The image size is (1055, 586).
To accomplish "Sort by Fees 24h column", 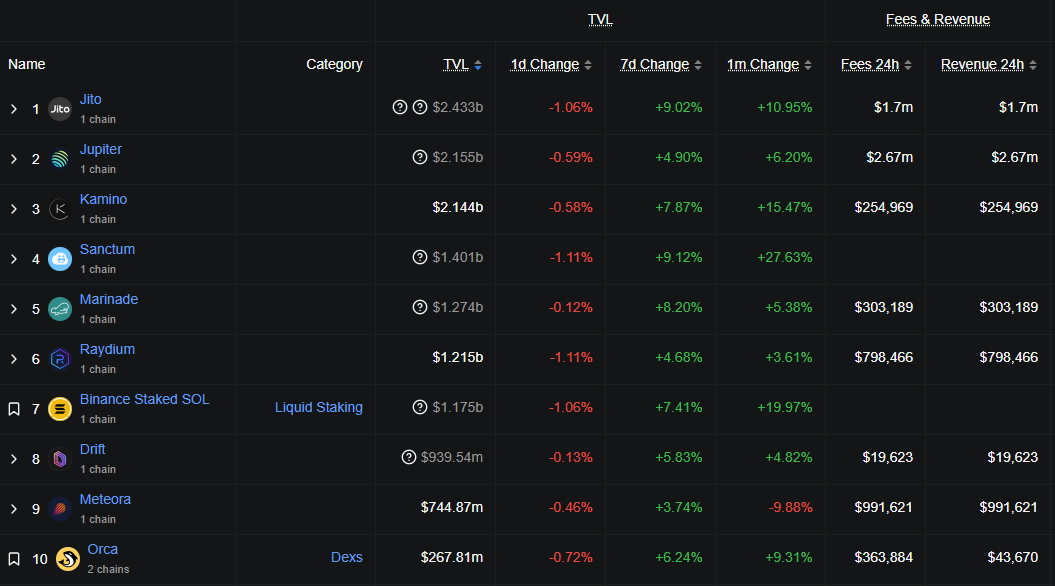I will pos(870,64).
